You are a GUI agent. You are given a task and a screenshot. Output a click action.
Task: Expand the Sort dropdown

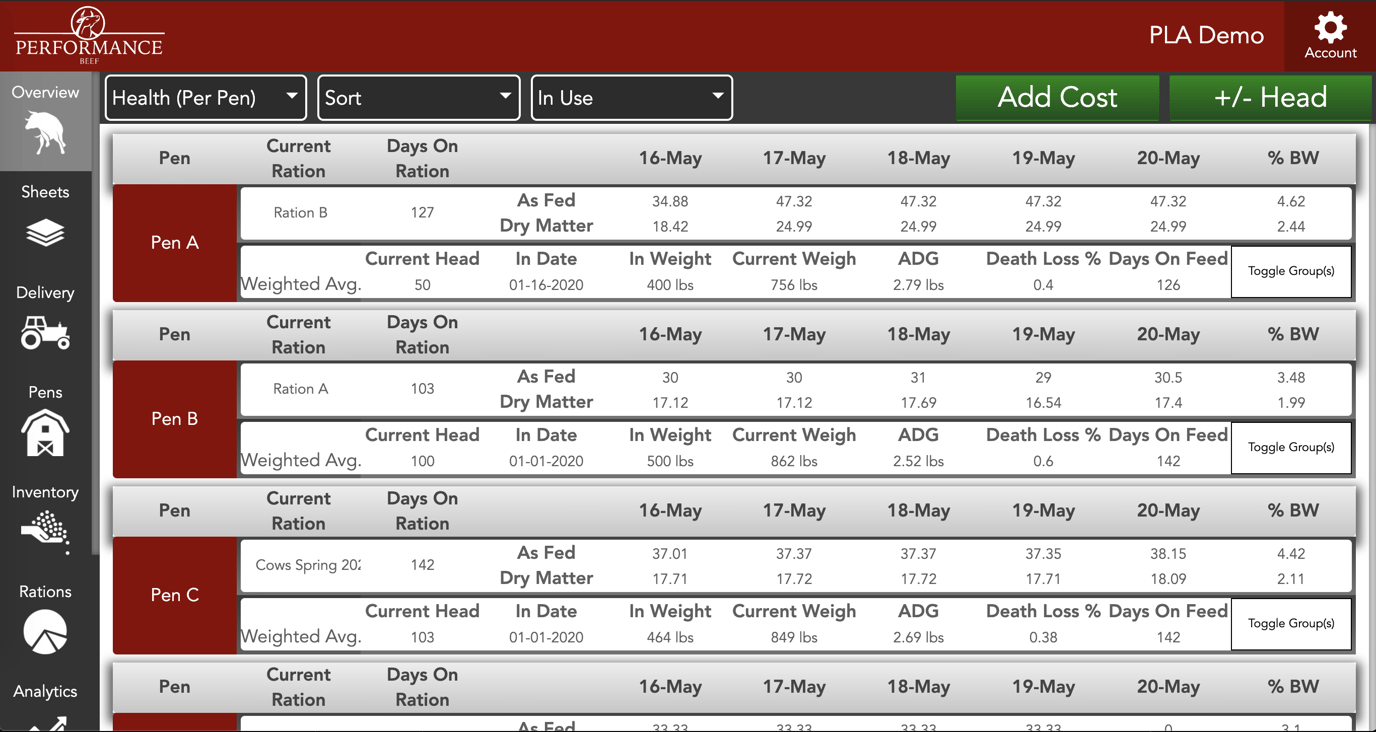pos(418,98)
